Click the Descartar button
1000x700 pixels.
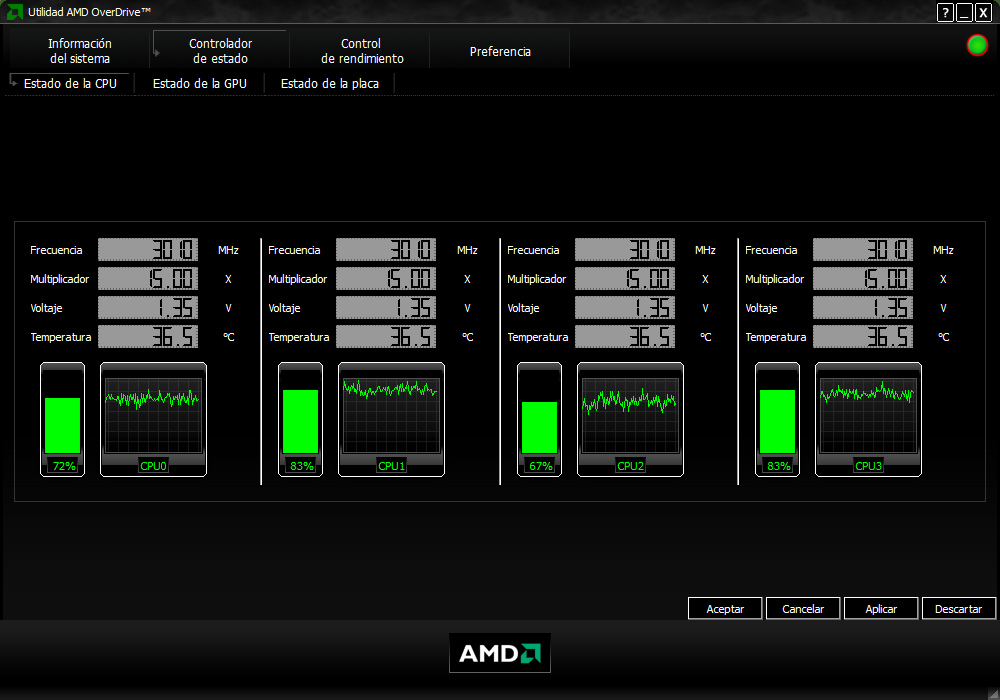click(x=959, y=609)
